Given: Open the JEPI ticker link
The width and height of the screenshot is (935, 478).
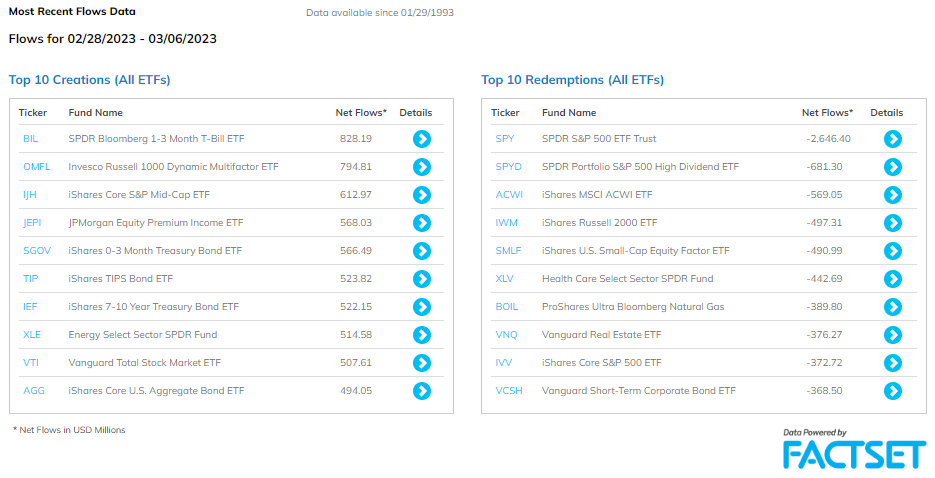Looking at the screenshot, I should pos(32,222).
